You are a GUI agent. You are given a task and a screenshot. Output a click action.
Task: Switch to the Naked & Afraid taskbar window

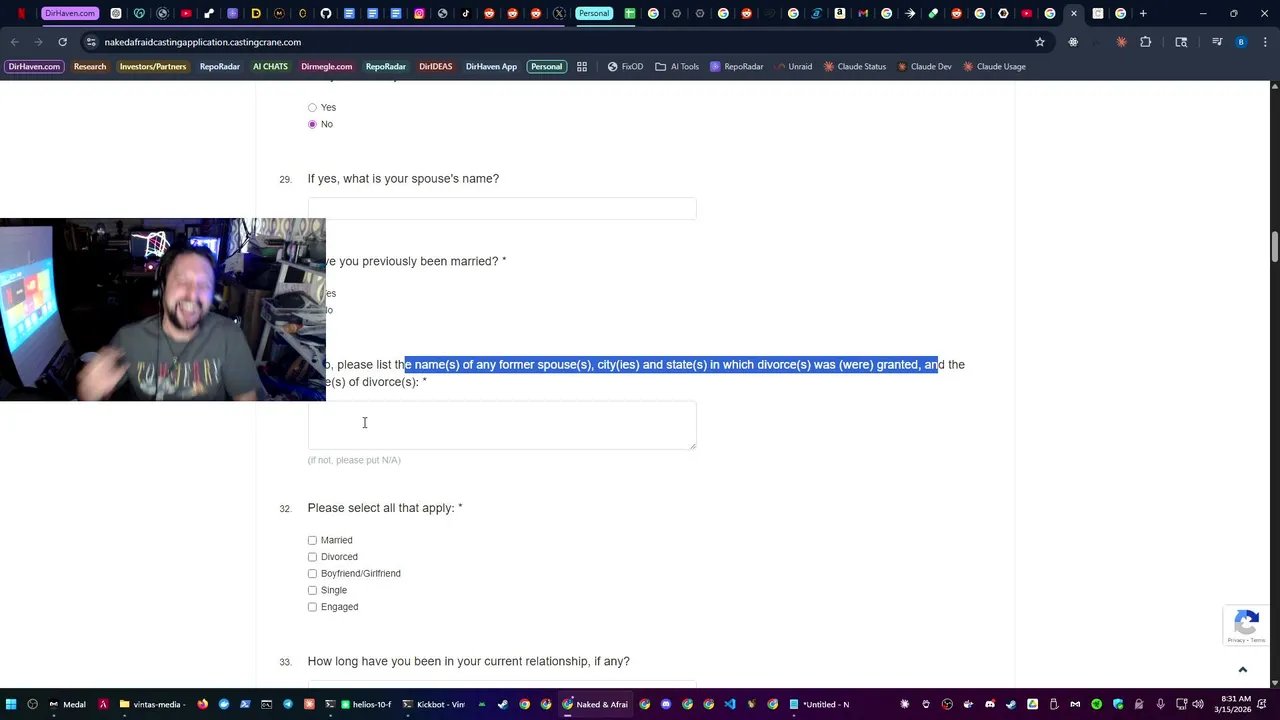pyautogui.click(x=594, y=704)
